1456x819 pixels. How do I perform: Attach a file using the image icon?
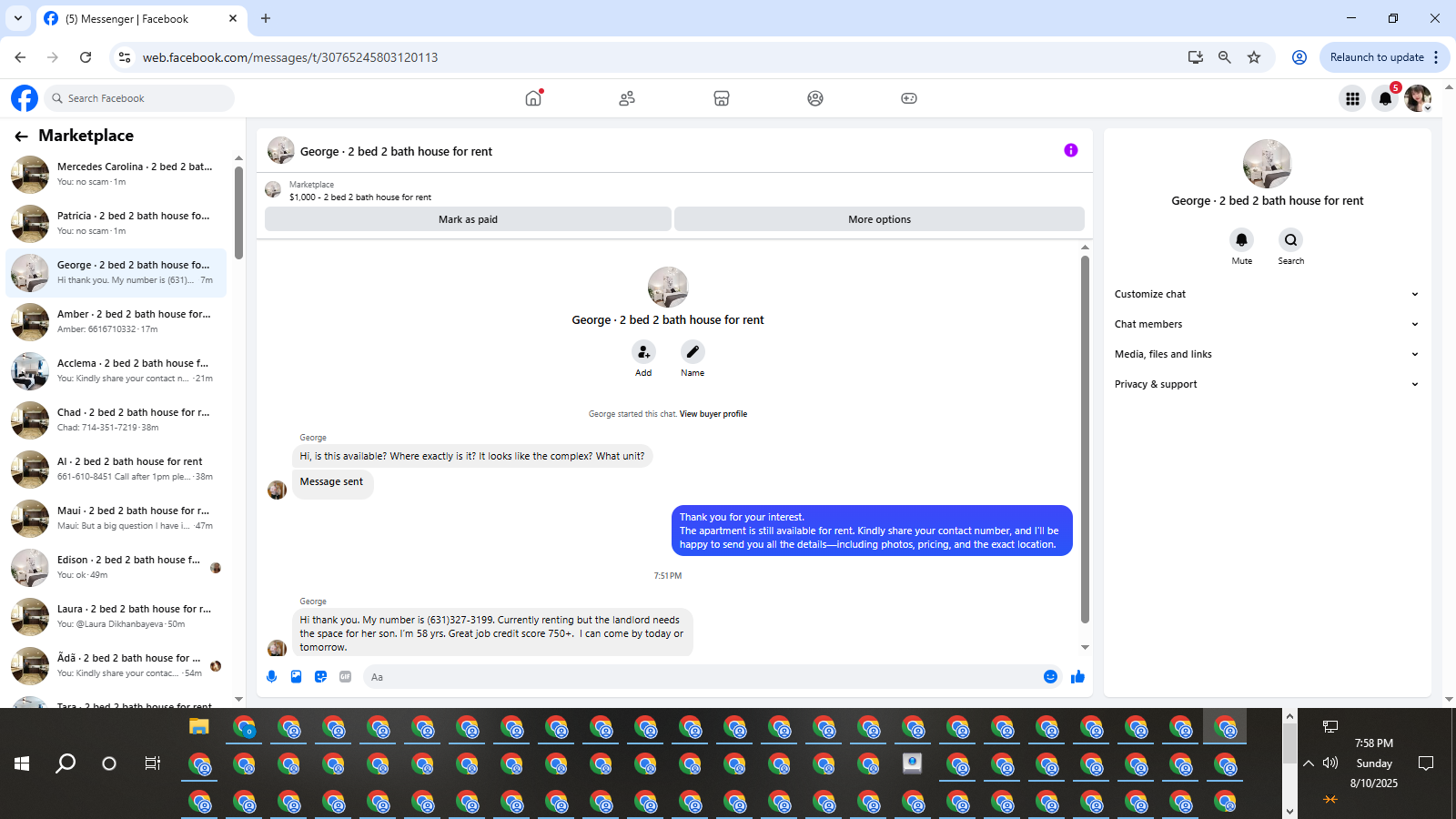tap(296, 676)
